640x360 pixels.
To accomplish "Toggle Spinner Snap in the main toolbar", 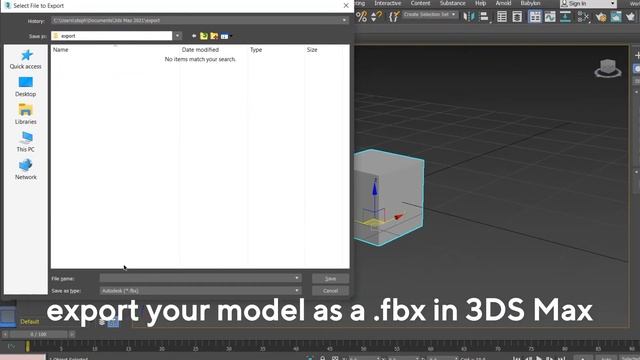I will pos(376,17).
